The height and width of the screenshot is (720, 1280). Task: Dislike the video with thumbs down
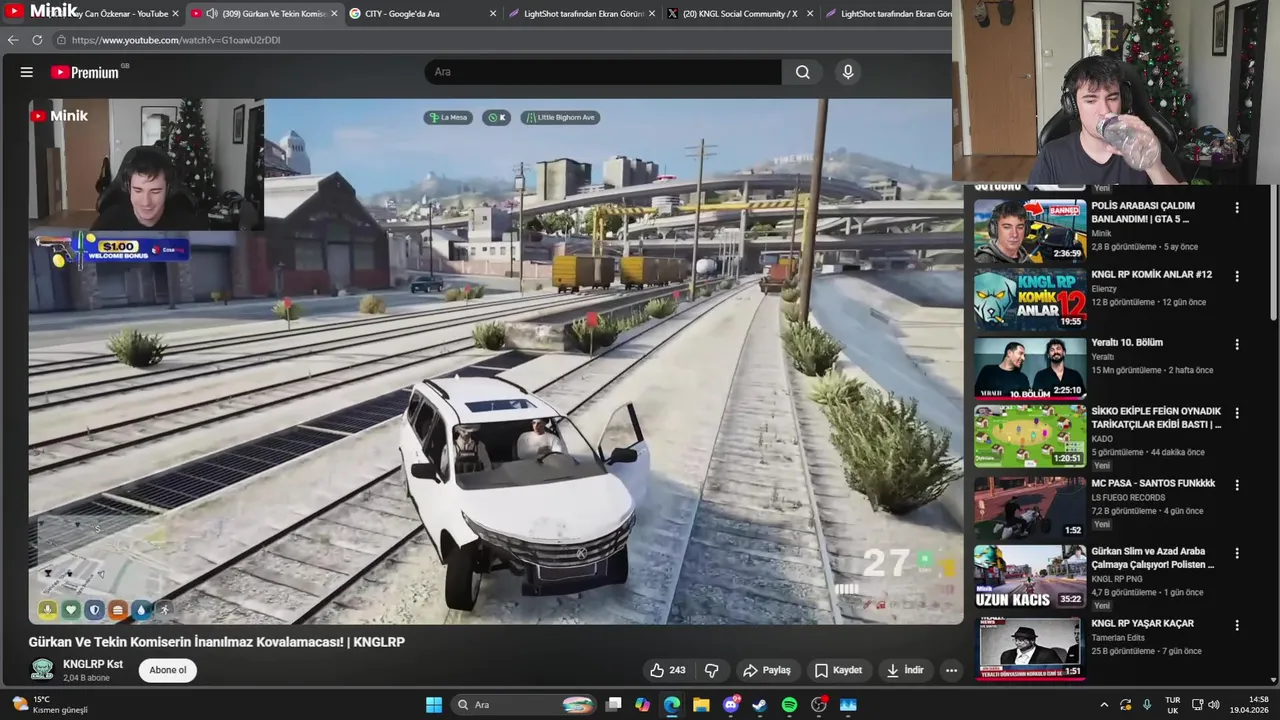tap(712, 670)
